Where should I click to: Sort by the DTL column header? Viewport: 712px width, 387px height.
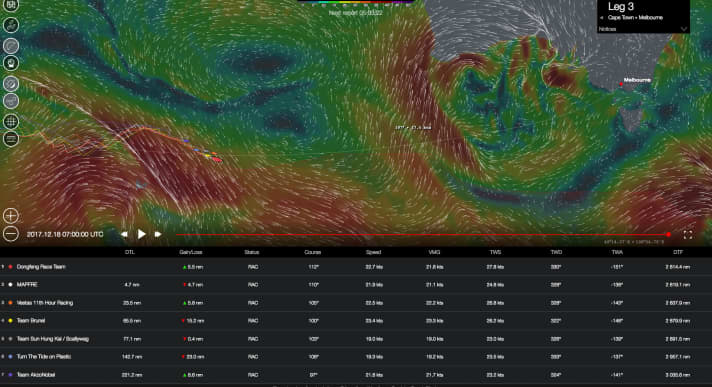[130, 252]
